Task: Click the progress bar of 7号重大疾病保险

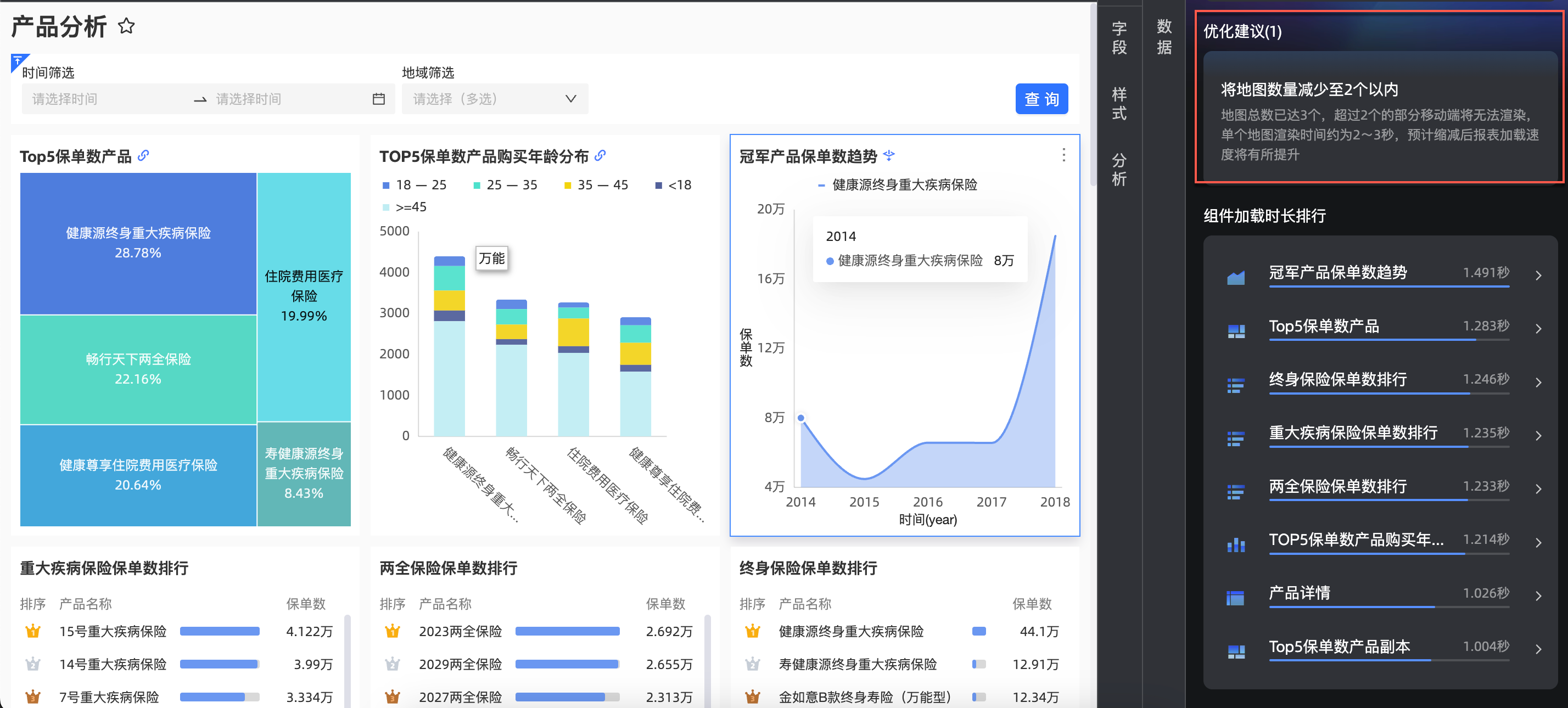Action: point(220,697)
